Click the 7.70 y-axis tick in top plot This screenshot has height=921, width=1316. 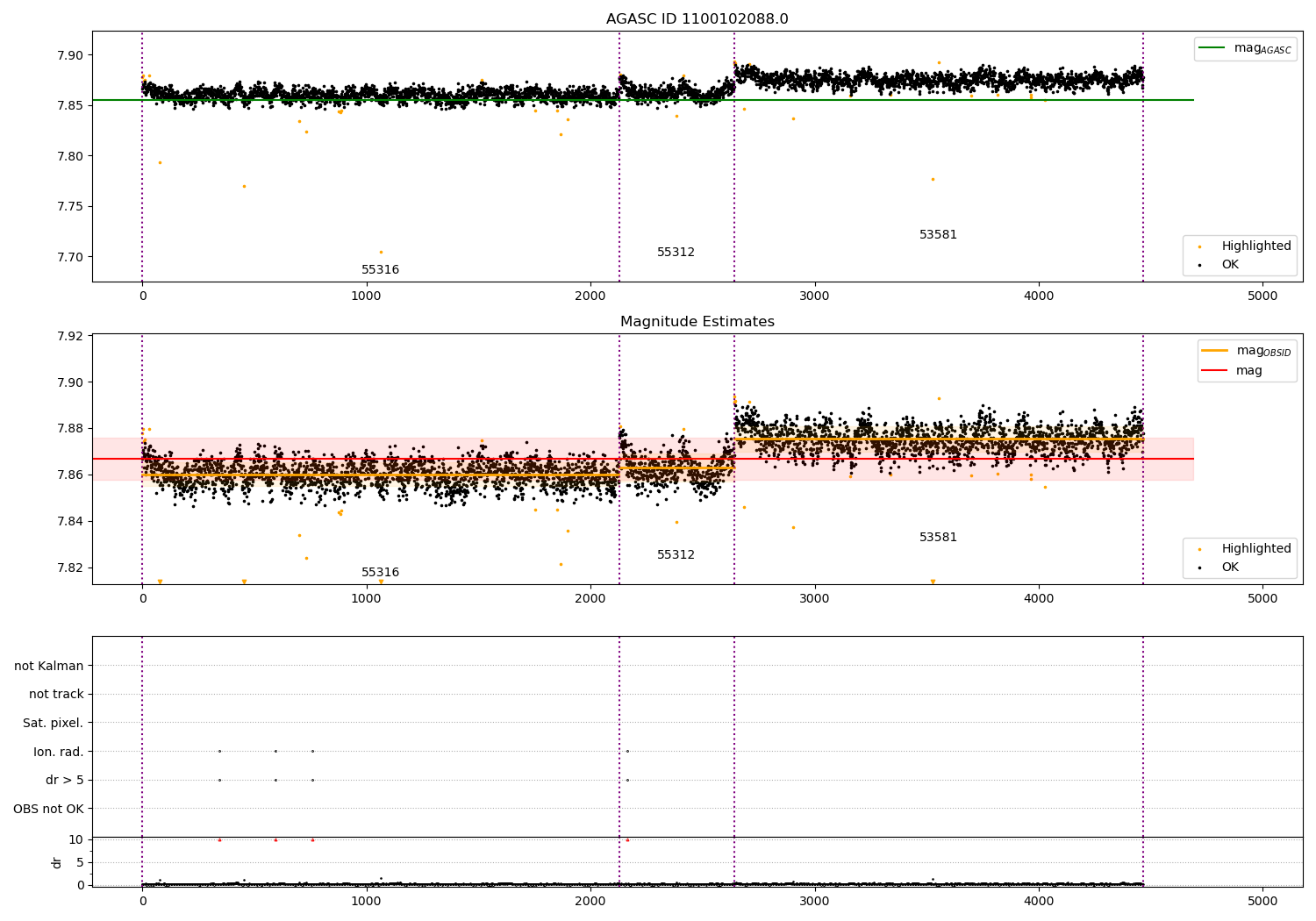point(69,258)
